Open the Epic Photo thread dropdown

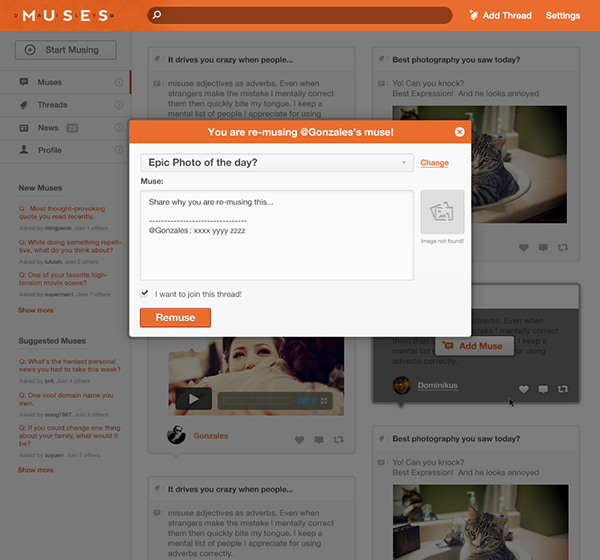coord(277,163)
